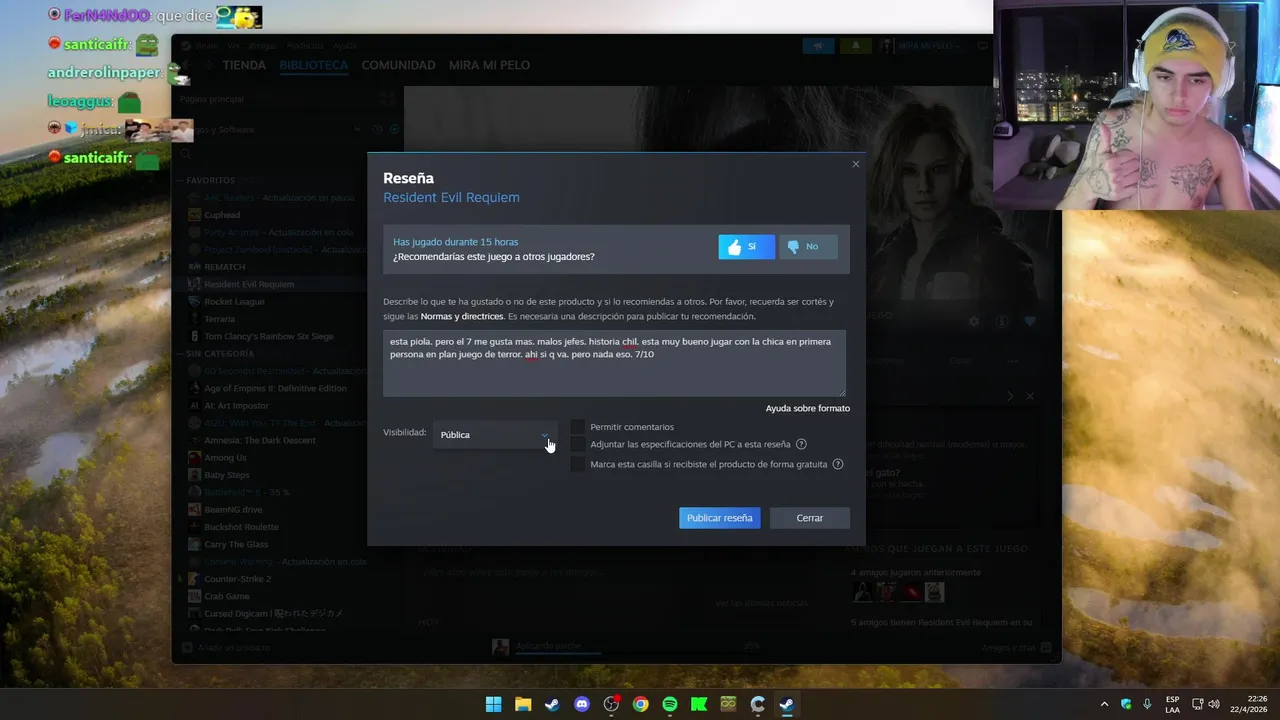Select Terraria in library list
The height and width of the screenshot is (720, 1280).
(219, 319)
